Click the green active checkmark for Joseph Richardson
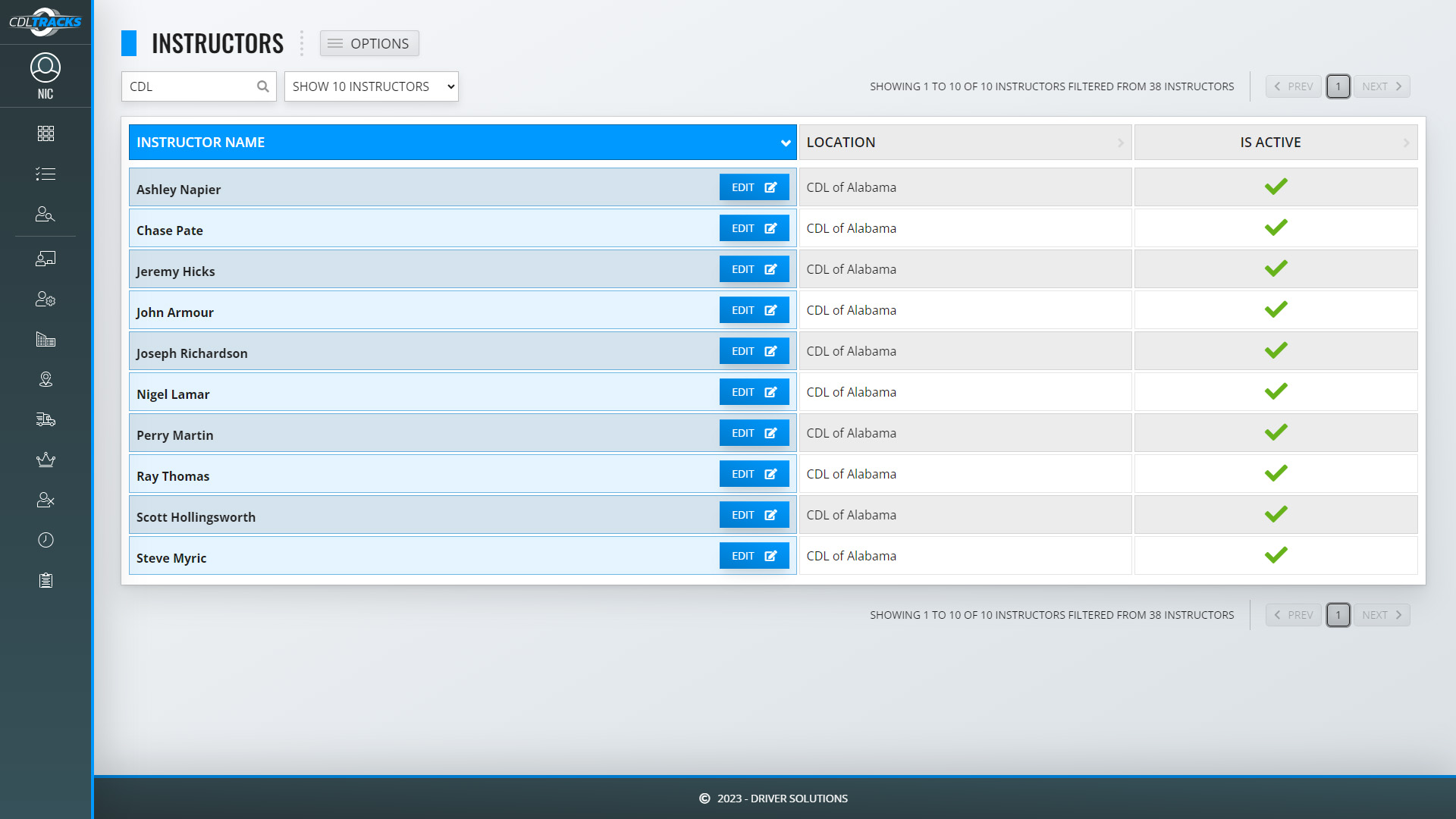Screen dimensions: 1456x819 (1276, 350)
